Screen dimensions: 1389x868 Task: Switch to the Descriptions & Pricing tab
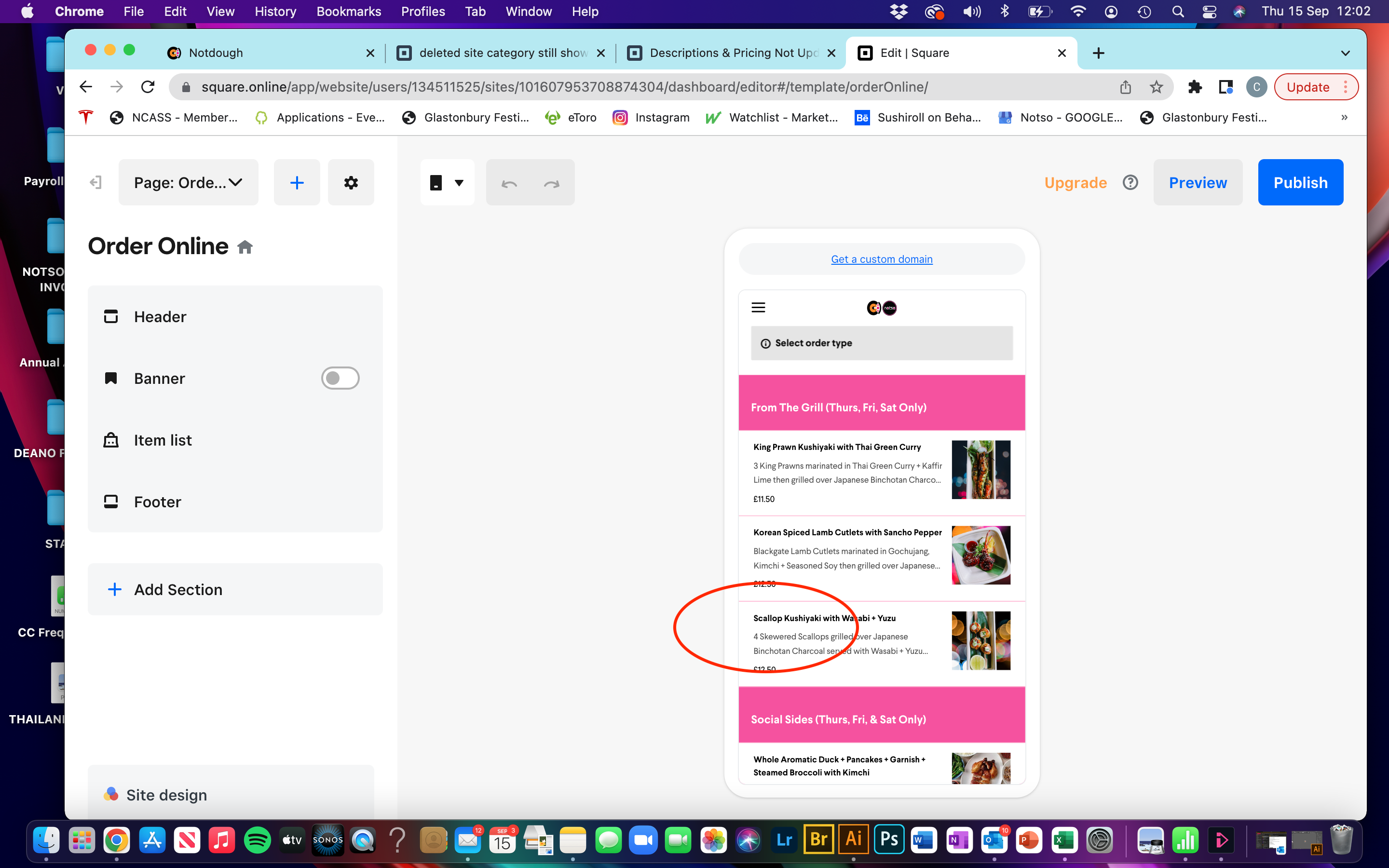tap(729, 53)
